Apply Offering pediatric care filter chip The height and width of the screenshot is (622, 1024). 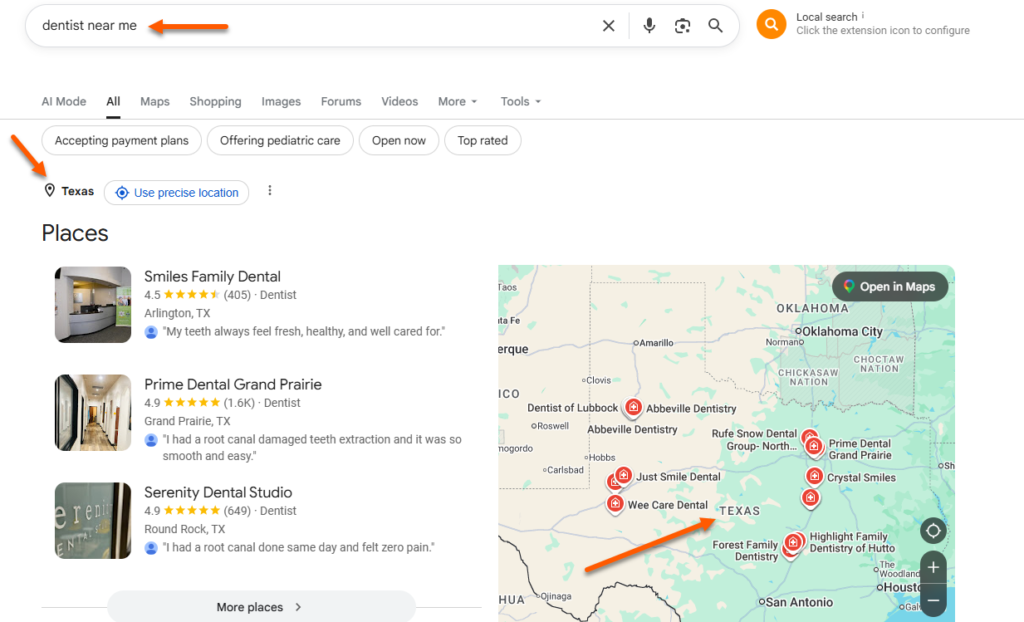tap(280, 140)
